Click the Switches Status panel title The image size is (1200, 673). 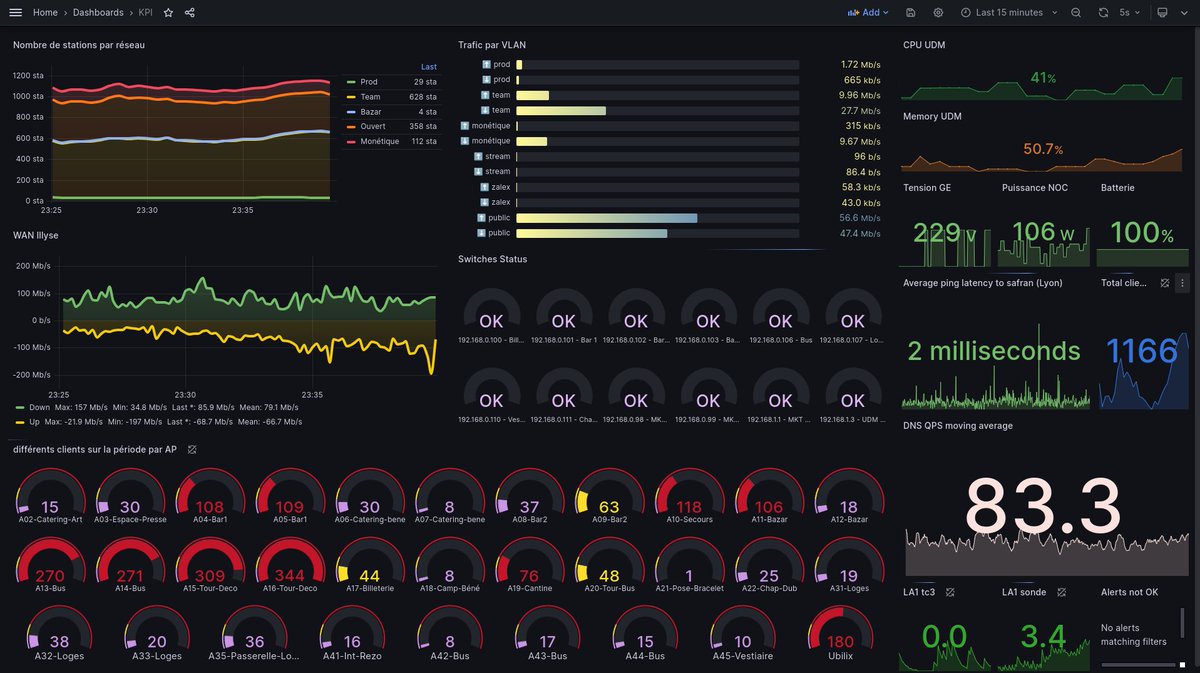[x=492, y=259]
